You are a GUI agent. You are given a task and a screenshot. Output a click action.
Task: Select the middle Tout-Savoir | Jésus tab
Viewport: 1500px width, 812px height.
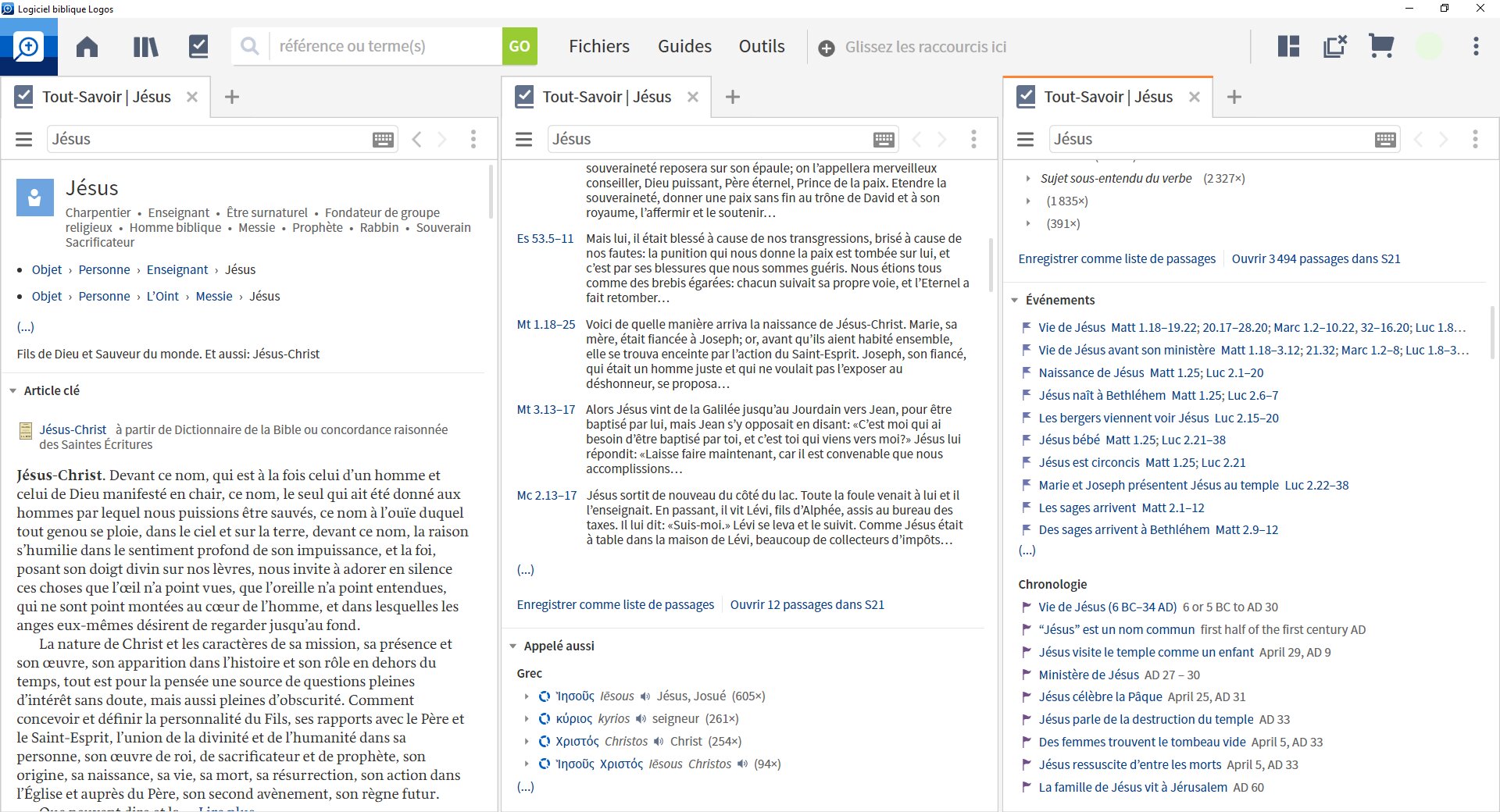(x=607, y=97)
